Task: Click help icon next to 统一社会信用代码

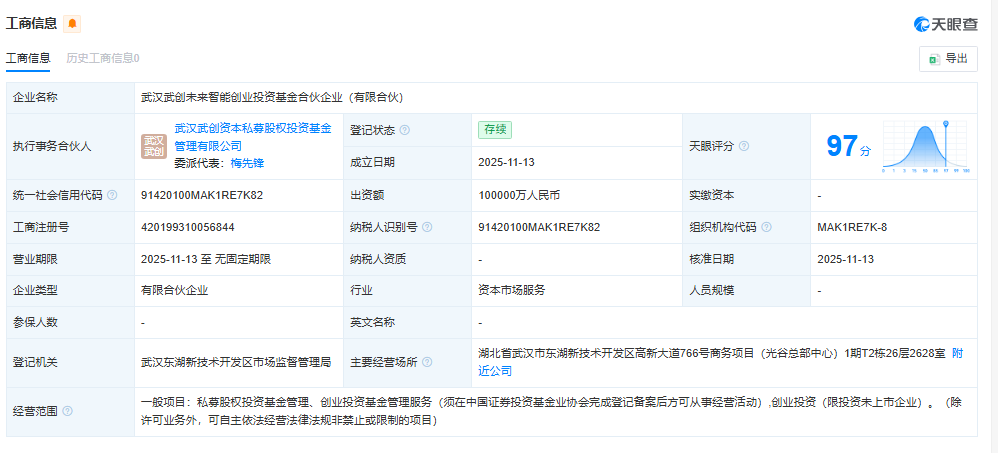Action: click(112, 195)
